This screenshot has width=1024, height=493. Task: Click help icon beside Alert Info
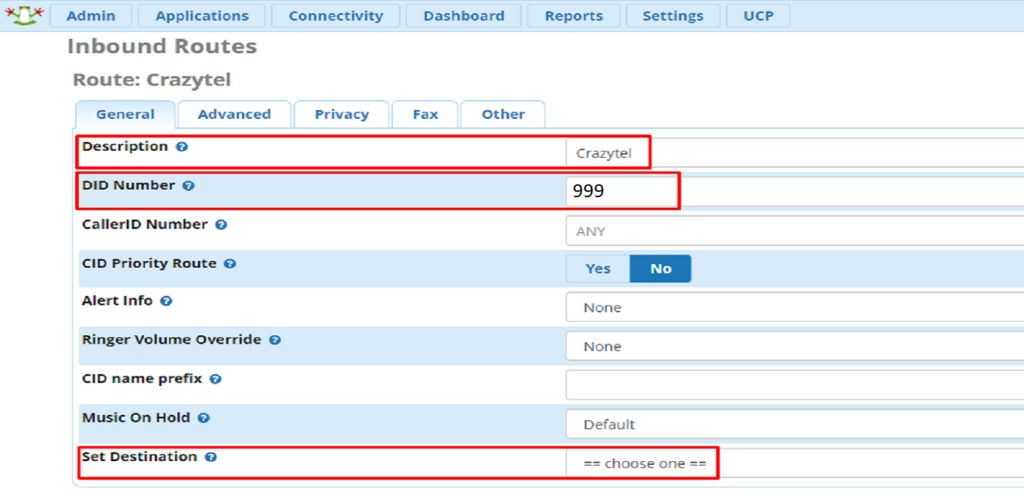166,301
